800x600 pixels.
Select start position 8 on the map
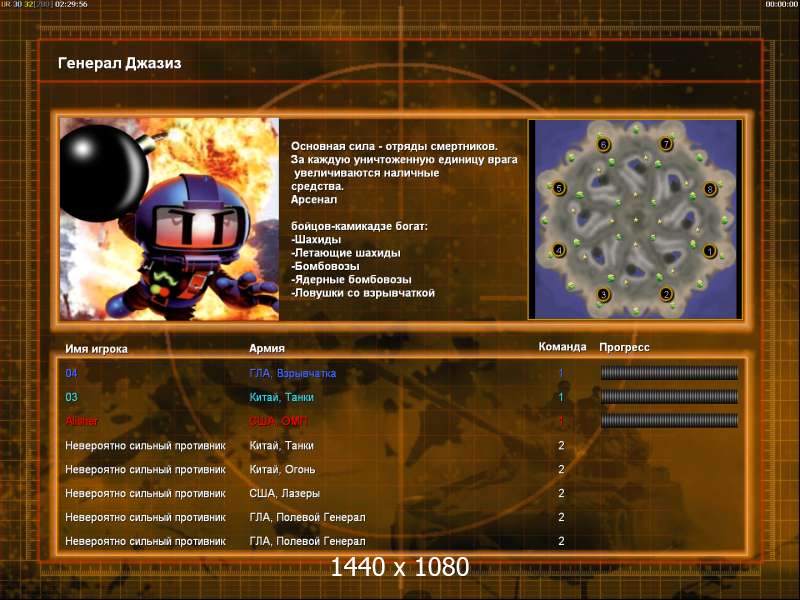click(x=709, y=189)
